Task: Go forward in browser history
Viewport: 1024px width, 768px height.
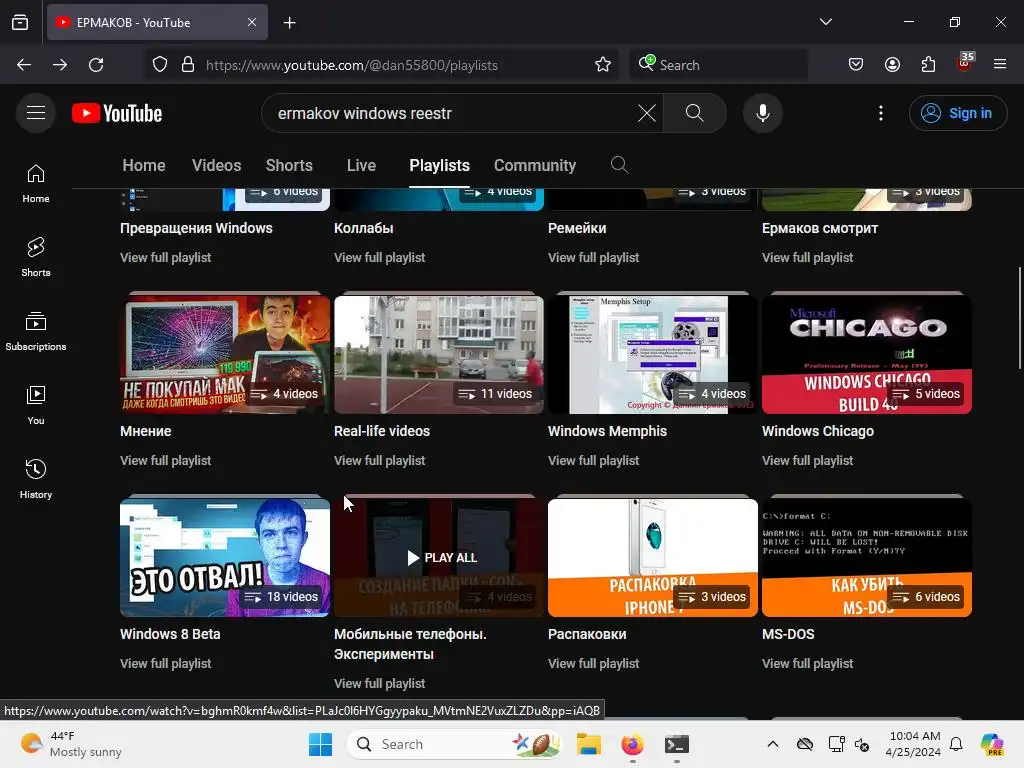Action: pyautogui.click(x=60, y=65)
